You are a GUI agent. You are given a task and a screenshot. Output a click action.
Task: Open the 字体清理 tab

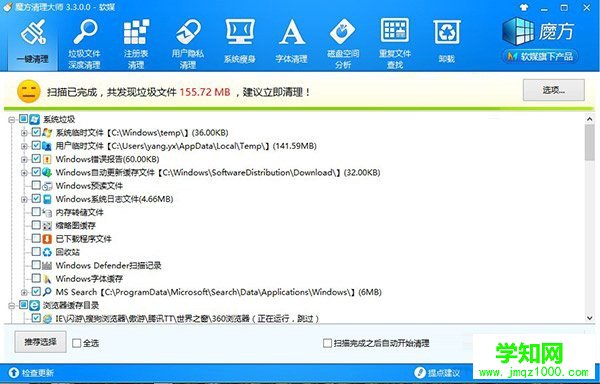pyautogui.click(x=292, y=42)
